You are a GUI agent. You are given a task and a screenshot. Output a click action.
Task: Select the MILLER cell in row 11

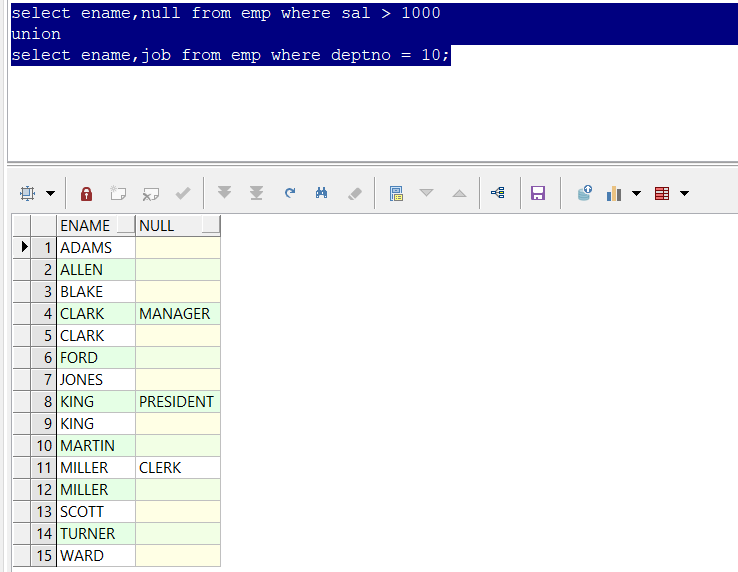[x=96, y=467]
